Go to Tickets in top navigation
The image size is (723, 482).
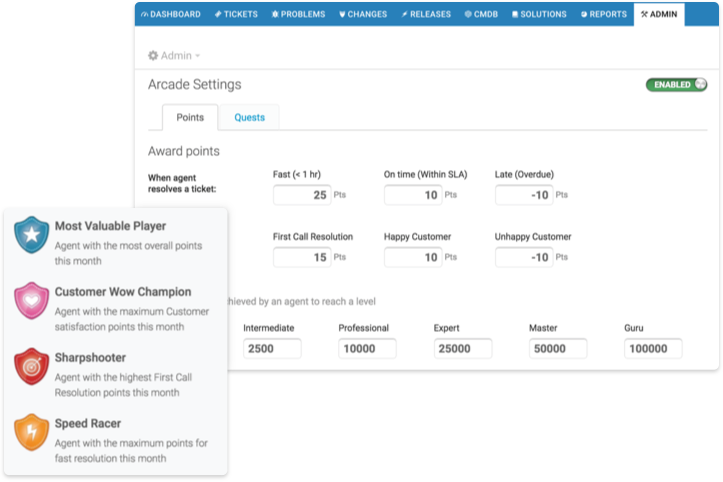pos(236,15)
